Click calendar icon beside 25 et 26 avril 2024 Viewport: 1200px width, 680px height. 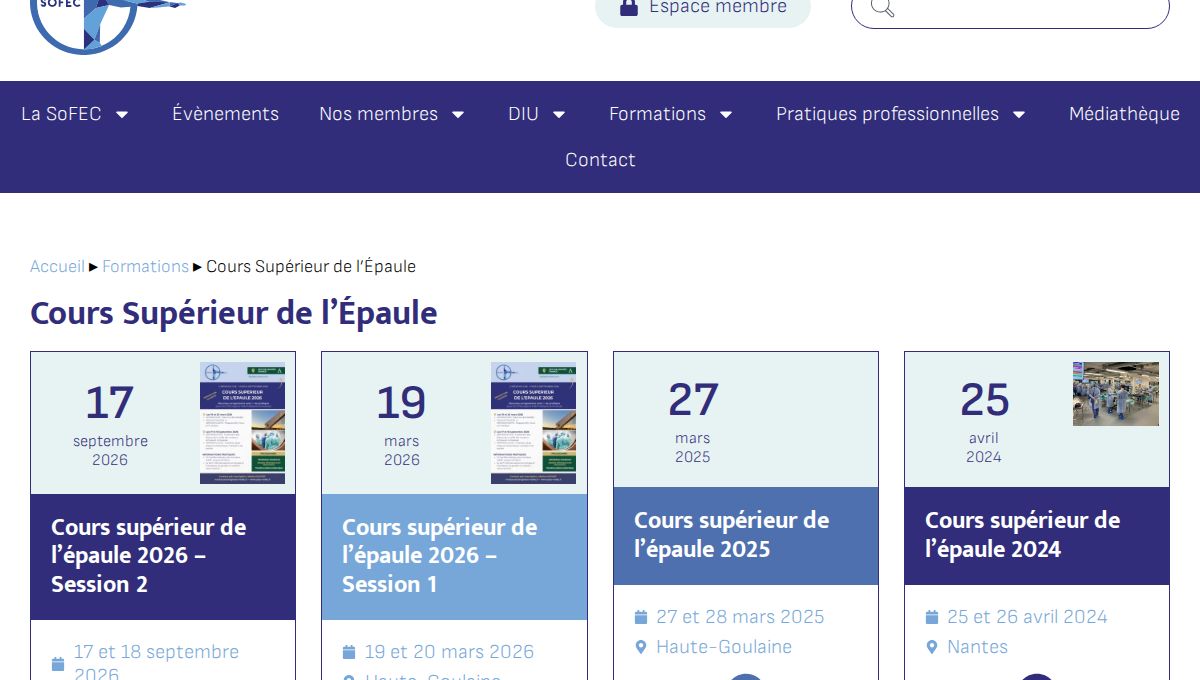[932, 617]
